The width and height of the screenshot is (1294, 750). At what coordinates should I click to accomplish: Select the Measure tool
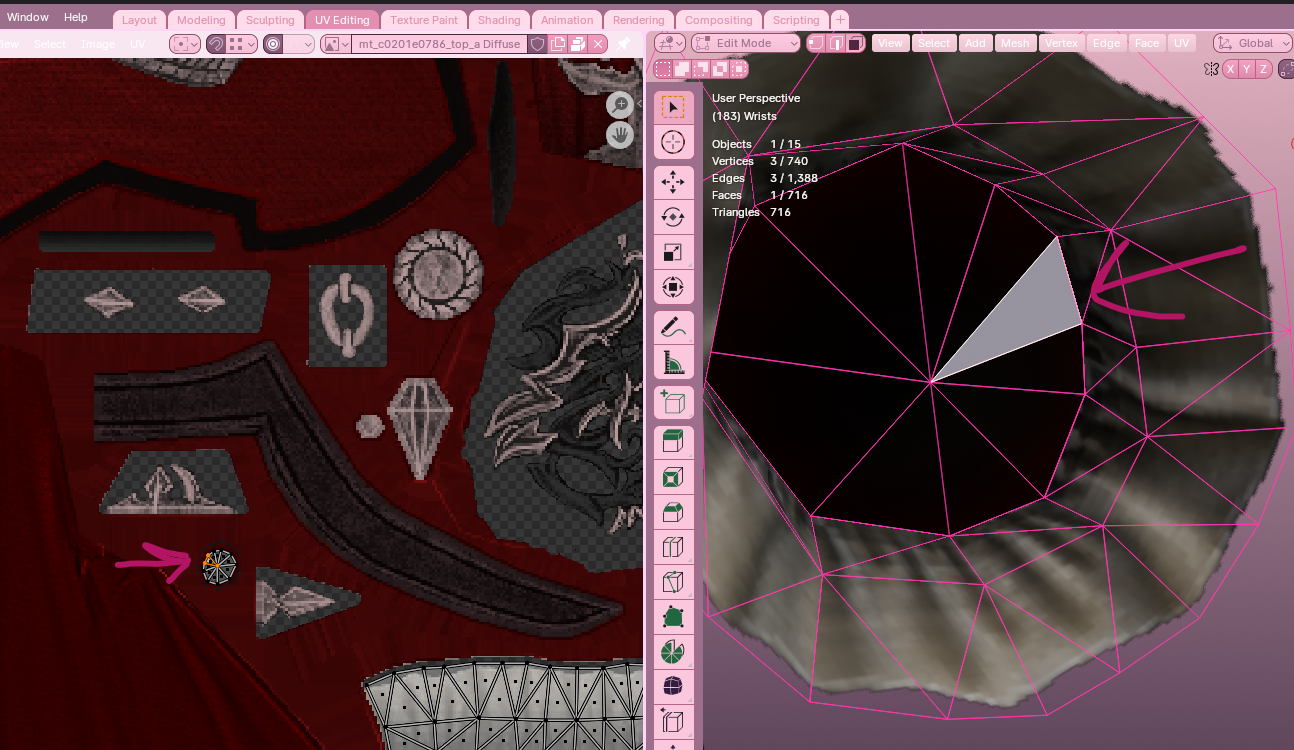pos(673,363)
